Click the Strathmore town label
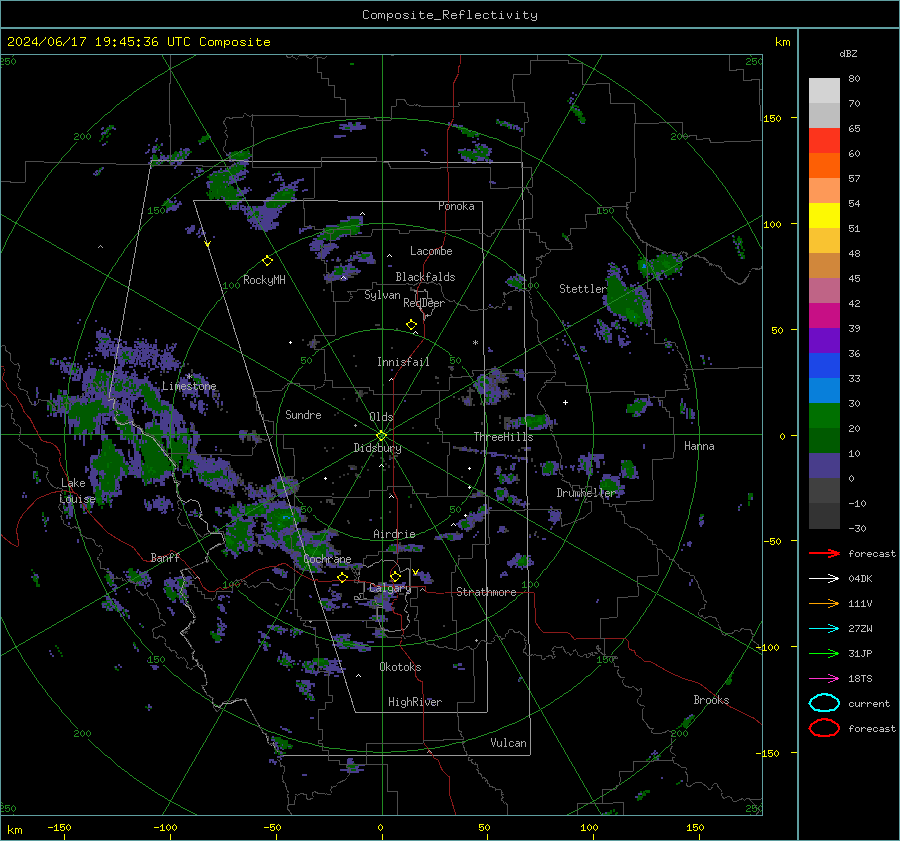The height and width of the screenshot is (841, 900). (486, 592)
